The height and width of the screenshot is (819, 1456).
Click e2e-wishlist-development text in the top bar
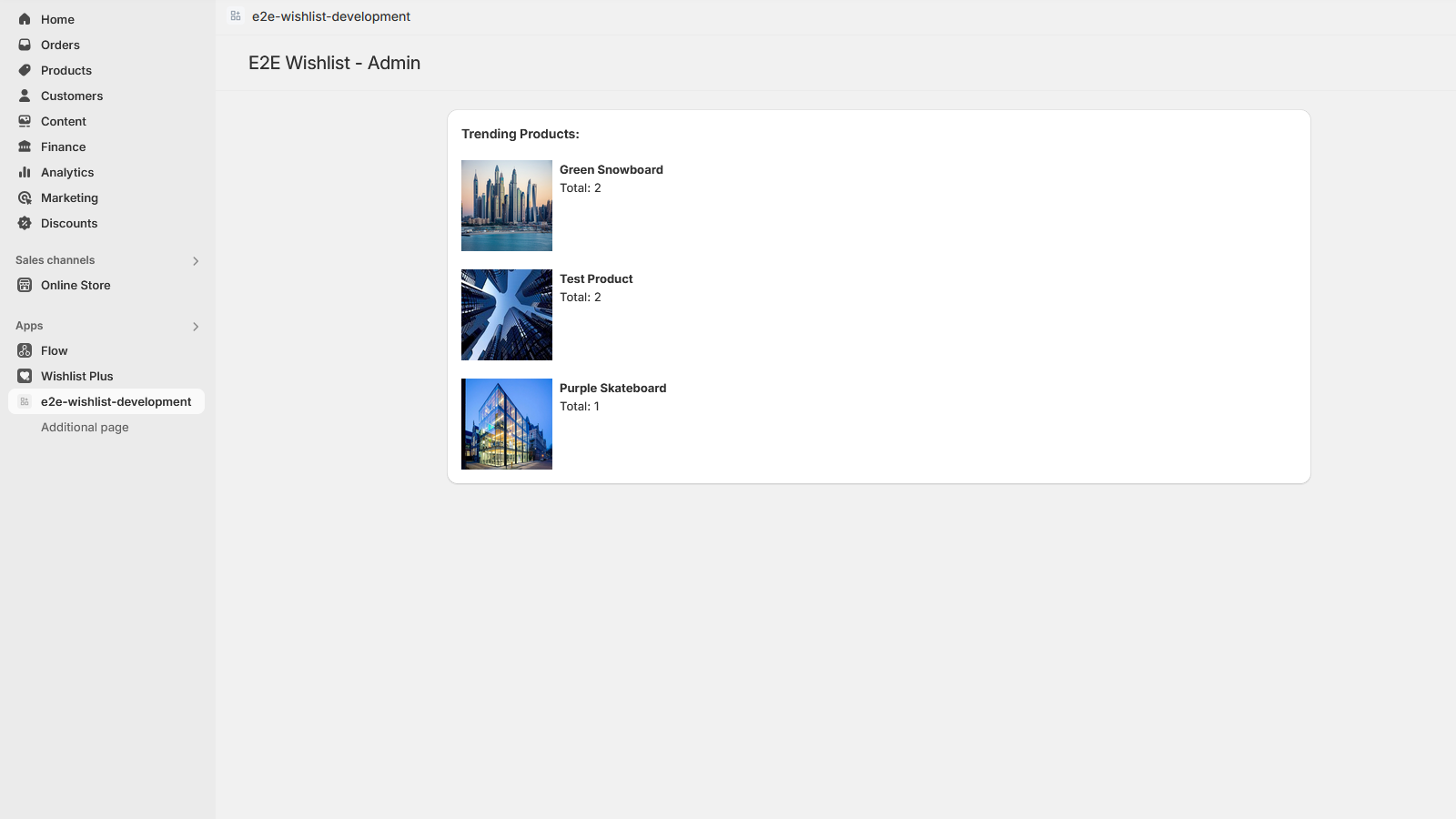[331, 16]
